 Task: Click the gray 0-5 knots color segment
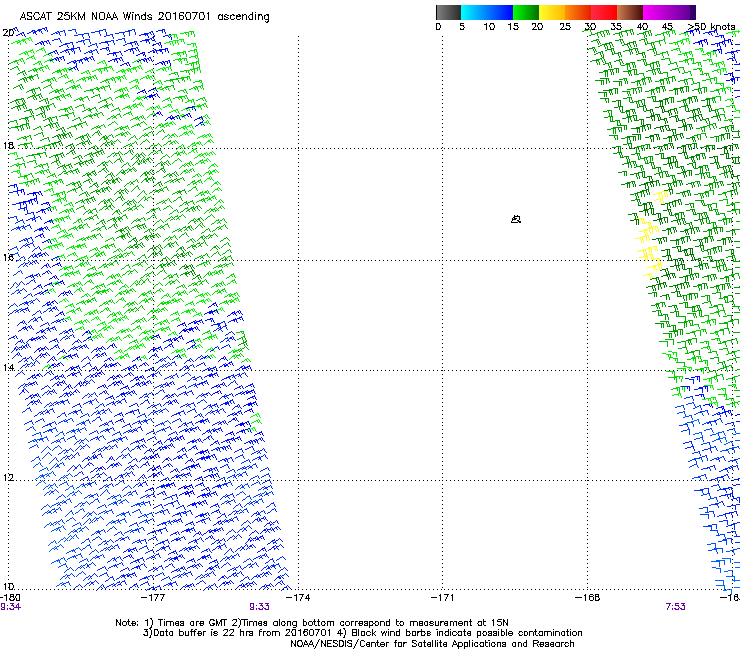(x=448, y=12)
